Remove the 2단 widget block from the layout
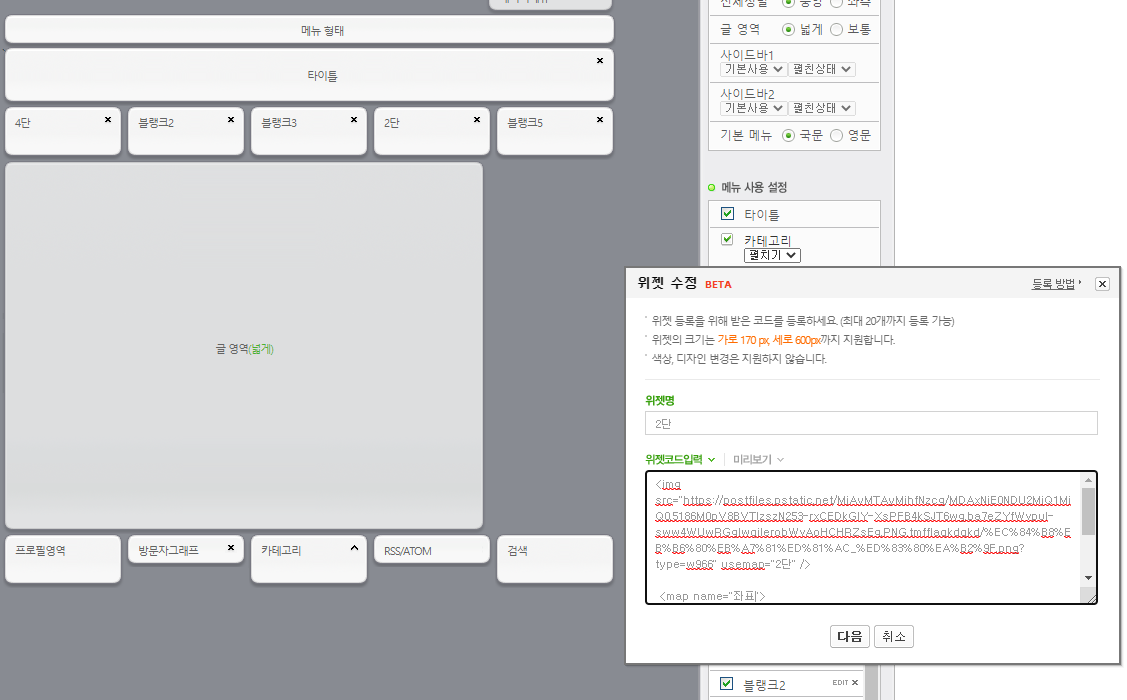 coord(477,120)
